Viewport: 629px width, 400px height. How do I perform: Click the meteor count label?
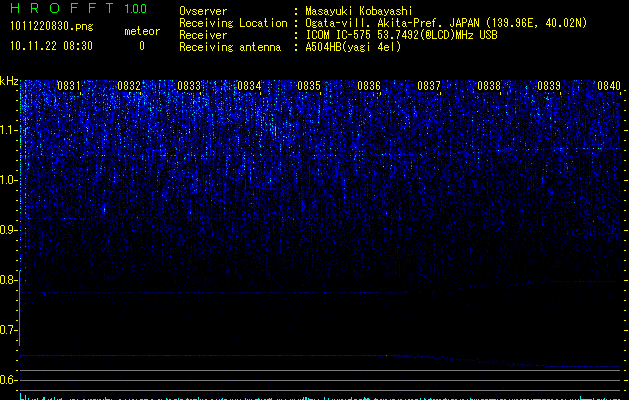pos(142,31)
